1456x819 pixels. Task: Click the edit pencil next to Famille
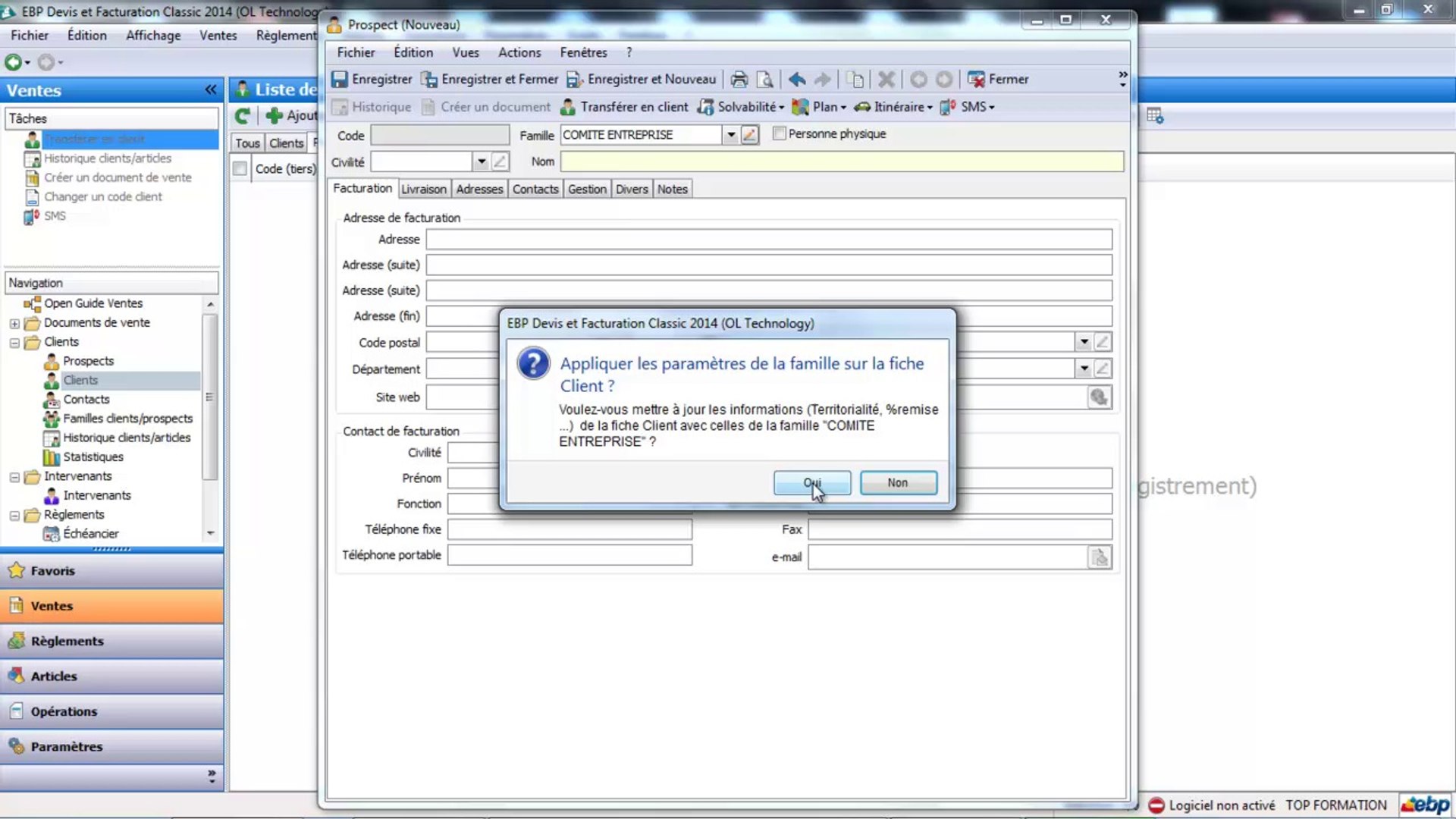[749, 135]
